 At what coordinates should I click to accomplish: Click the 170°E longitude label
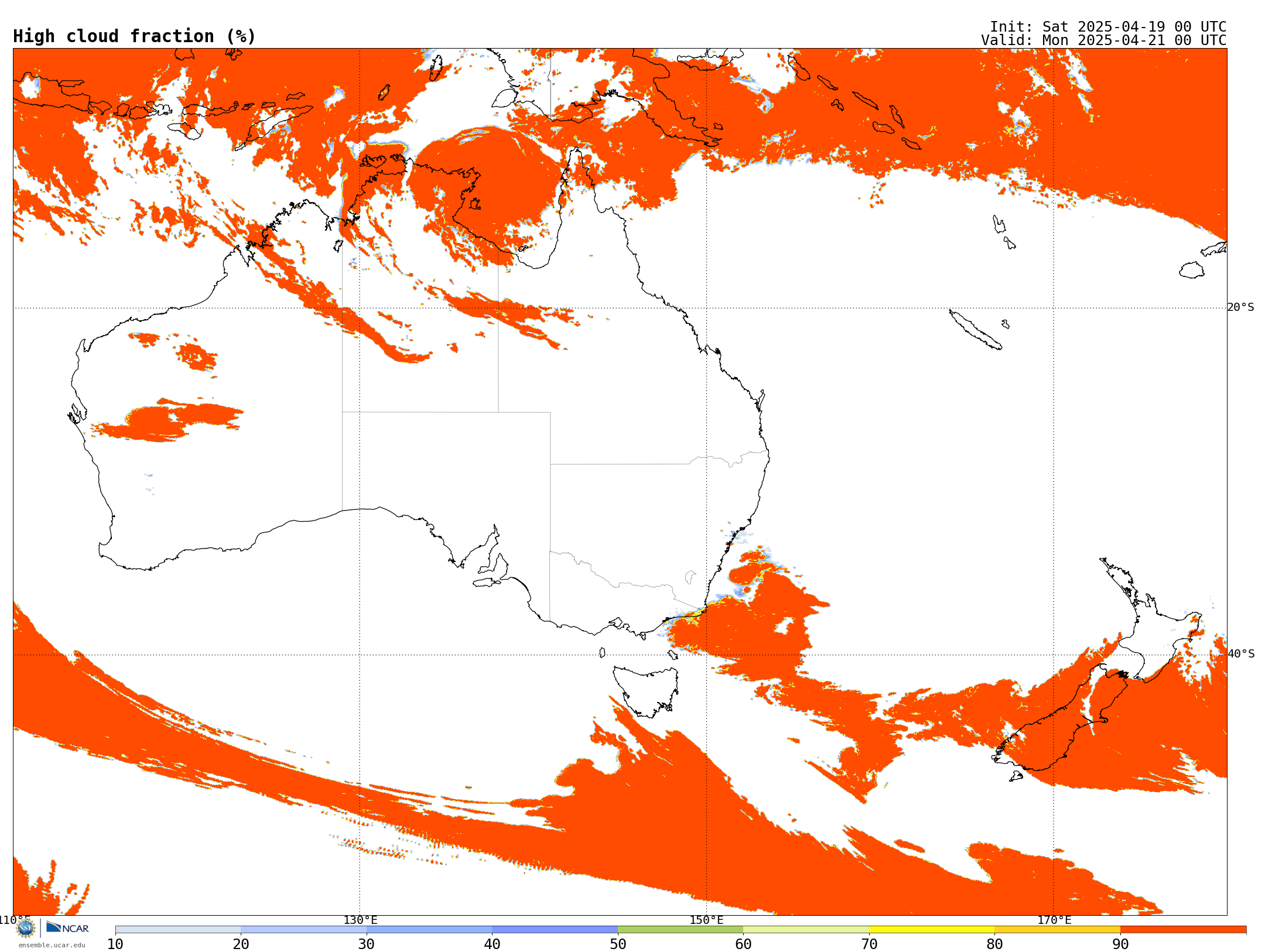click(x=1054, y=920)
